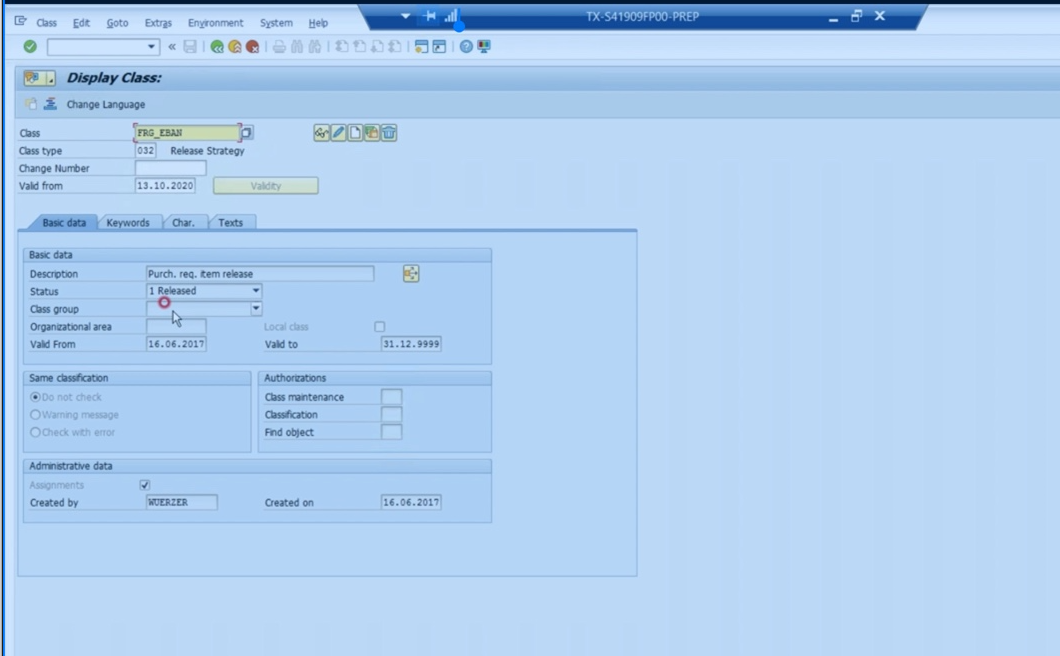
Task: Click the blue Help question mark icon
Action: [466, 47]
